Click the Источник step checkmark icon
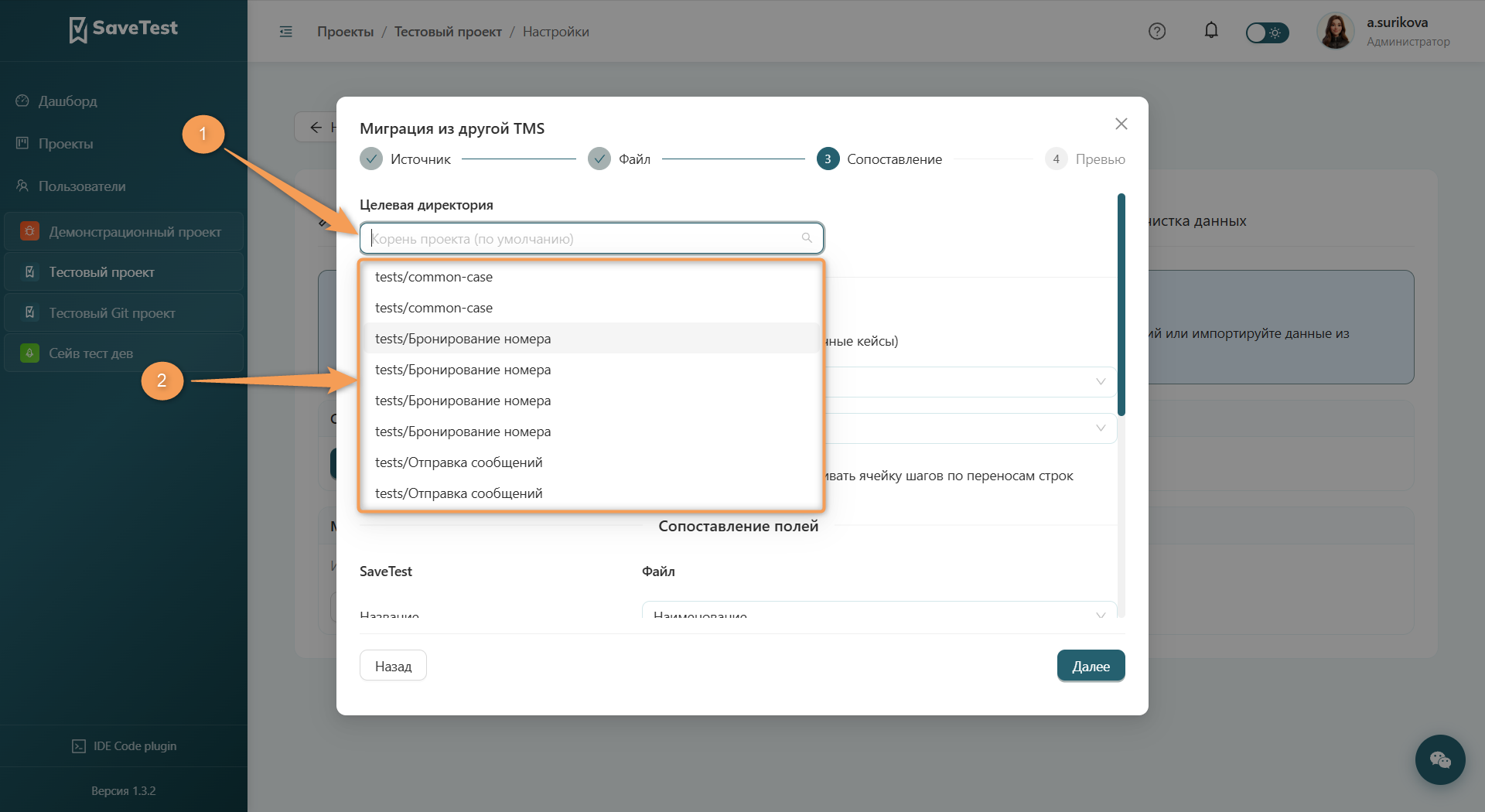The width and height of the screenshot is (1485, 812). (371, 159)
